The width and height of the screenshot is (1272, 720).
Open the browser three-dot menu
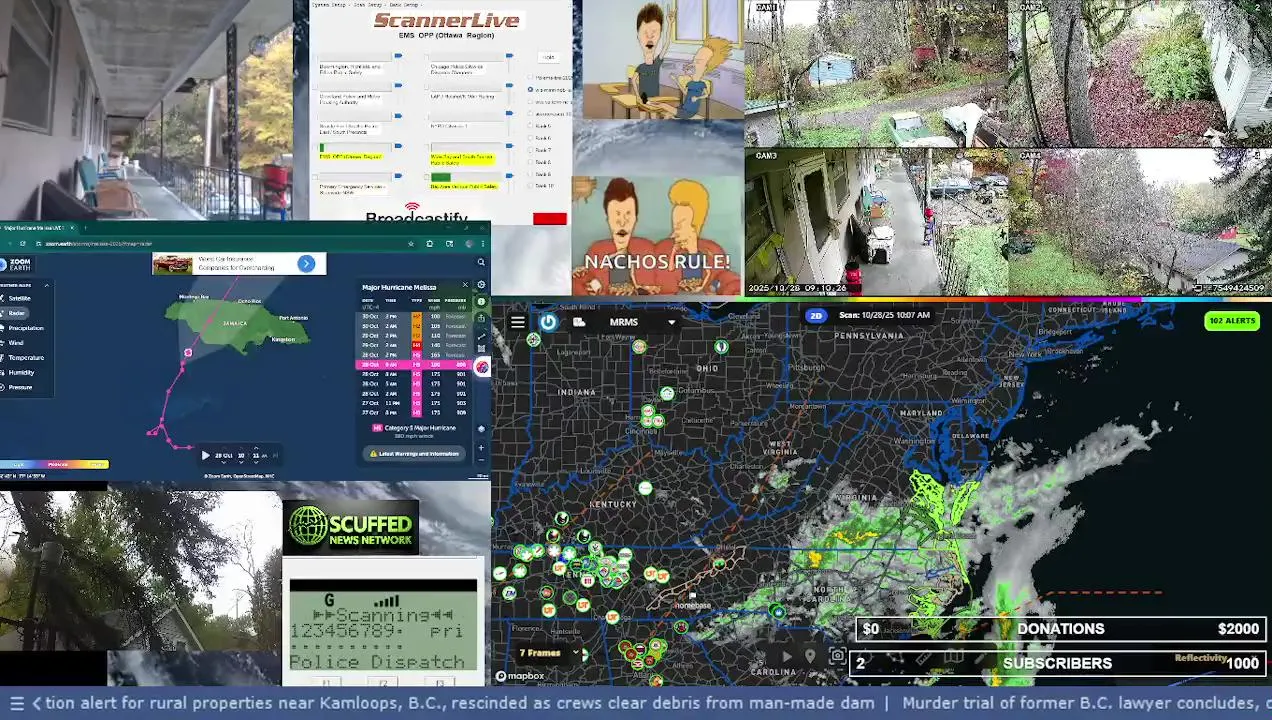pos(483,244)
